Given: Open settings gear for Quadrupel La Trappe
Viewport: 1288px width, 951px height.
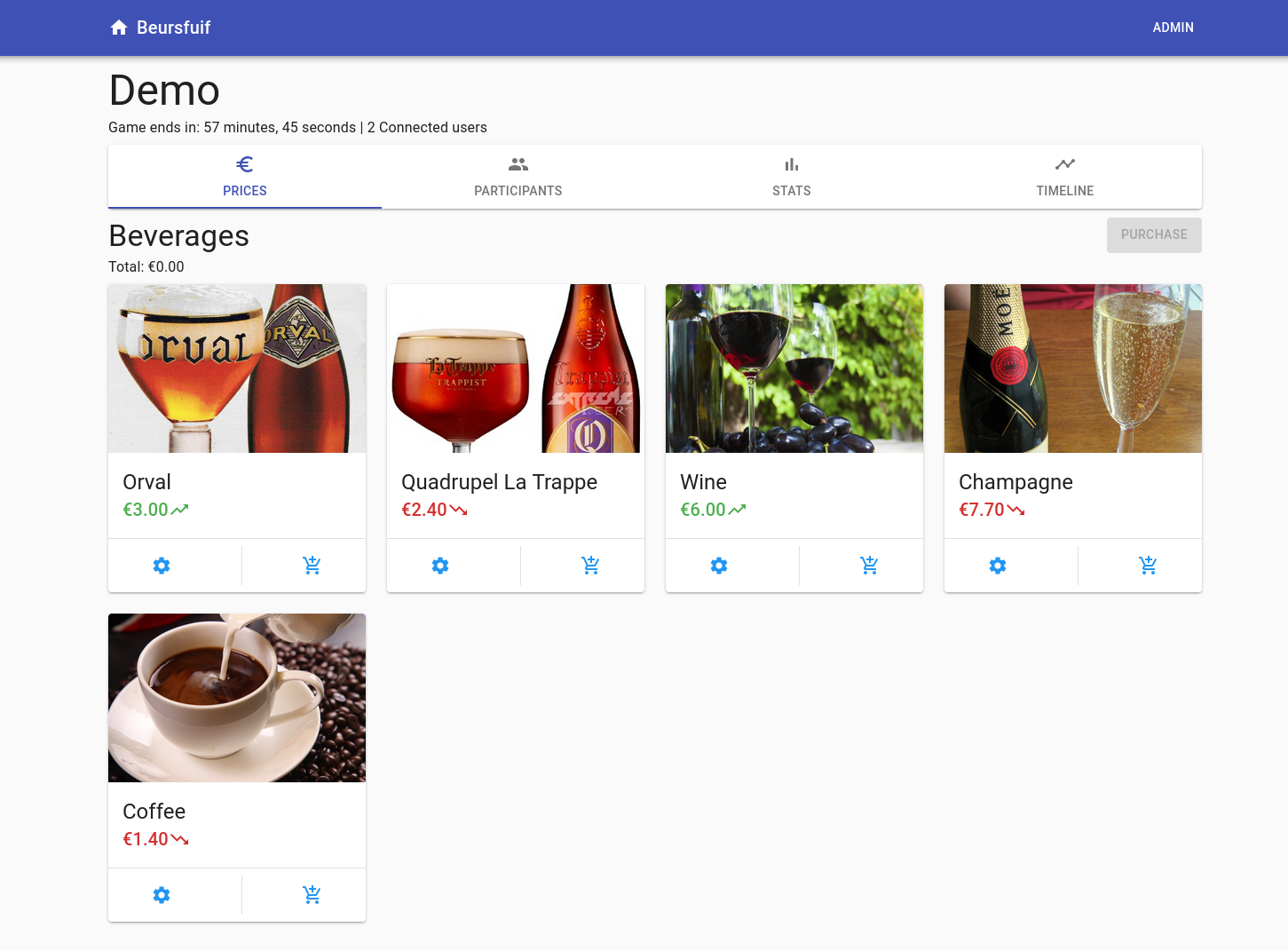Looking at the screenshot, I should [x=440, y=566].
